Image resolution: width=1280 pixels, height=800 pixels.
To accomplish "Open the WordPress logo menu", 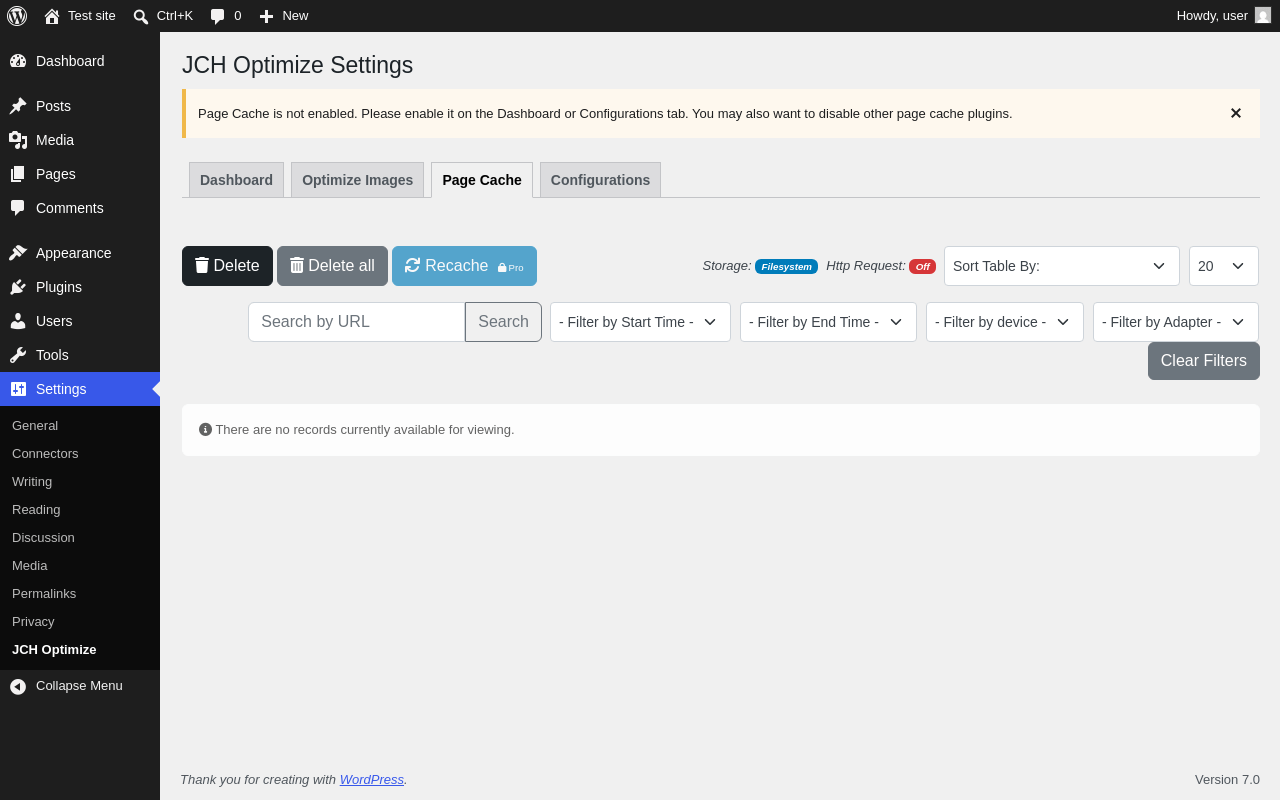I will [x=17, y=16].
